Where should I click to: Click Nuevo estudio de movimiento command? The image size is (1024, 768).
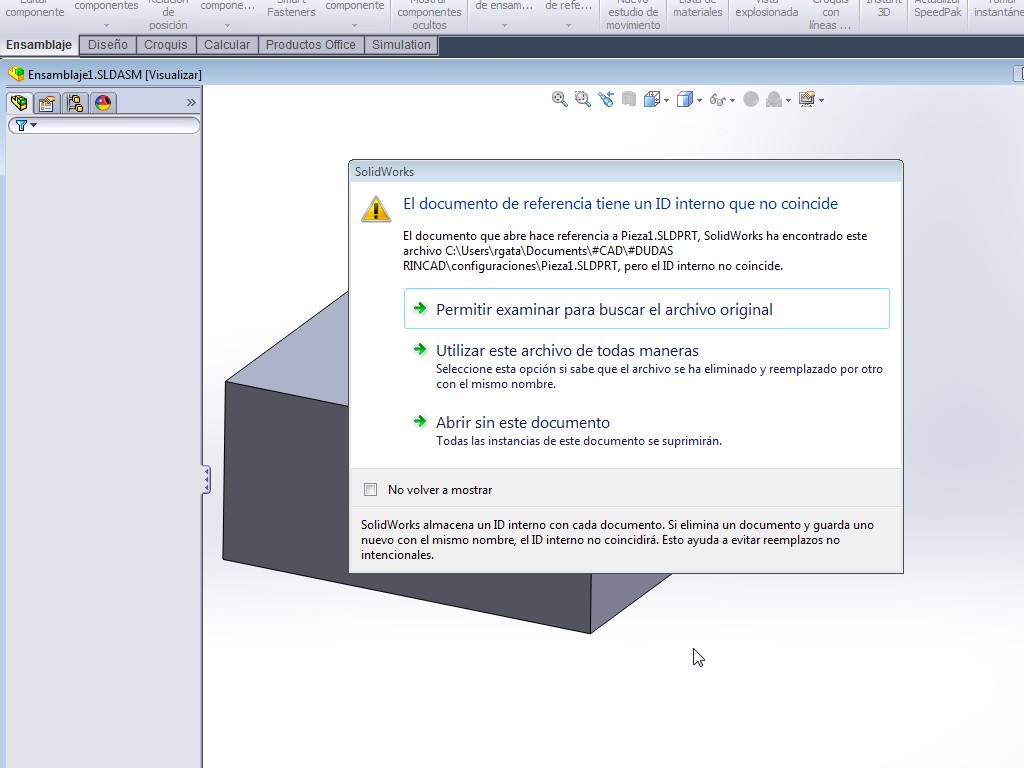coord(633,14)
